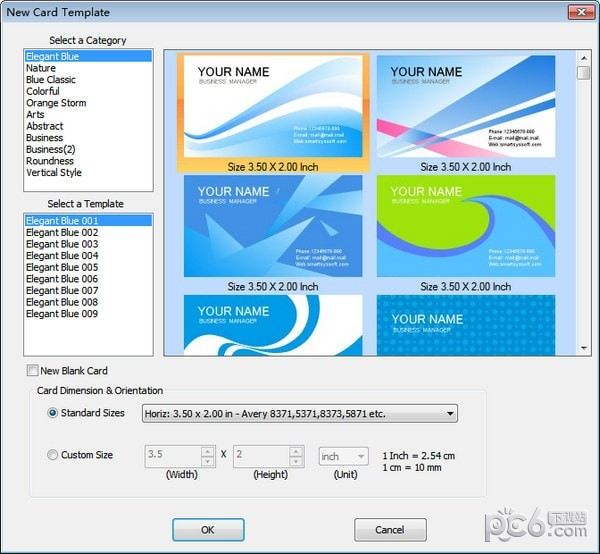This screenshot has width=600, height=554.
Task: Click the OK button
Action: [208, 530]
